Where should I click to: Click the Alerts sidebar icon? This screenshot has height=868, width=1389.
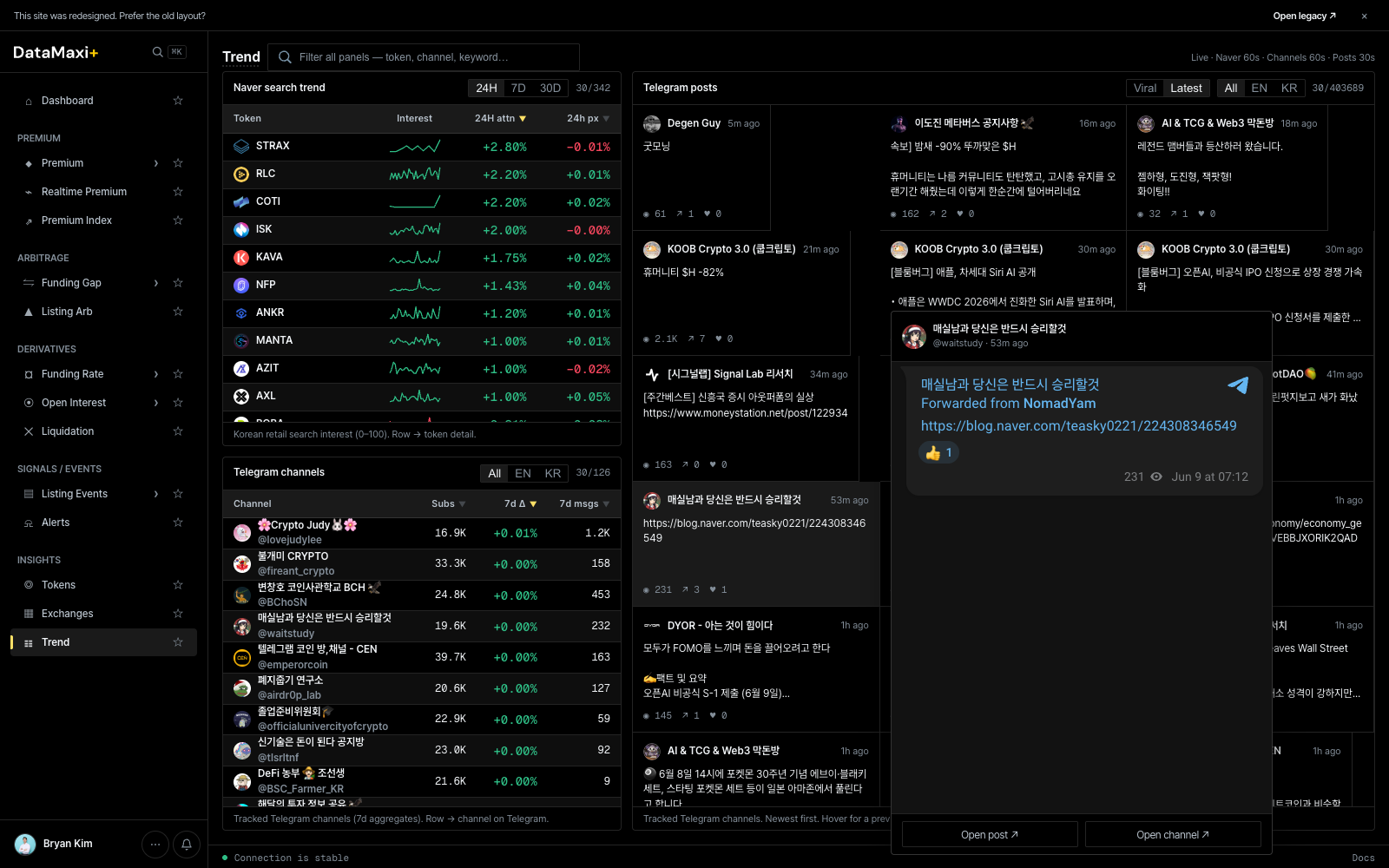coord(29,523)
